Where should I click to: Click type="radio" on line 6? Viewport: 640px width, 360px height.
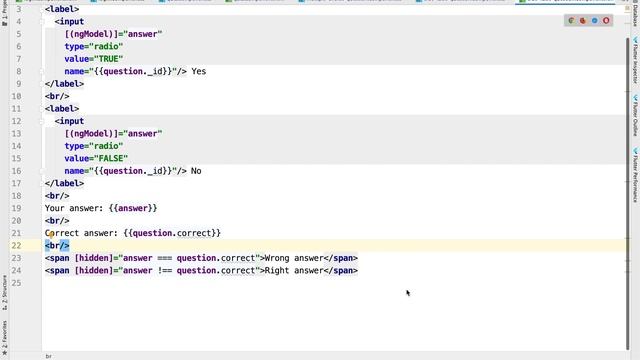click(x=94, y=47)
